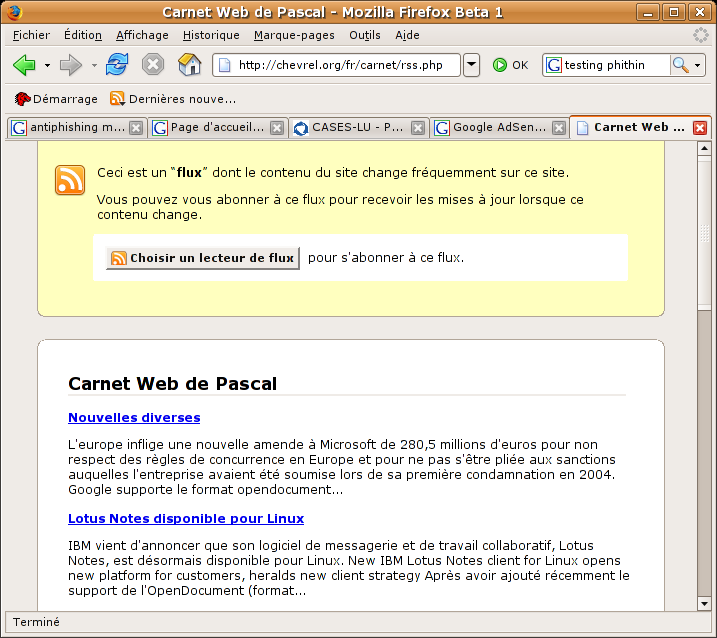Image resolution: width=717 pixels, height=638 pixels.
Task: Minimize the Firefox window
Action: (648, 12)
